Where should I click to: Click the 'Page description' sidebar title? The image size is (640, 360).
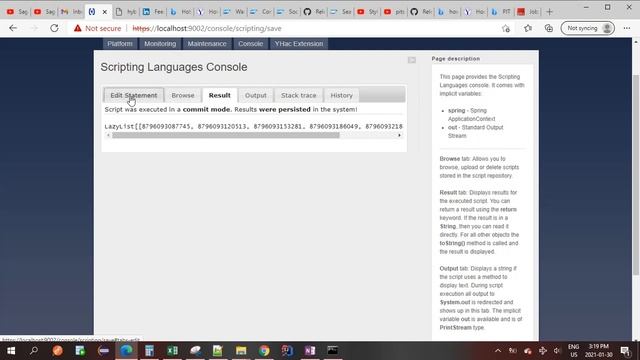coord(456,59)
